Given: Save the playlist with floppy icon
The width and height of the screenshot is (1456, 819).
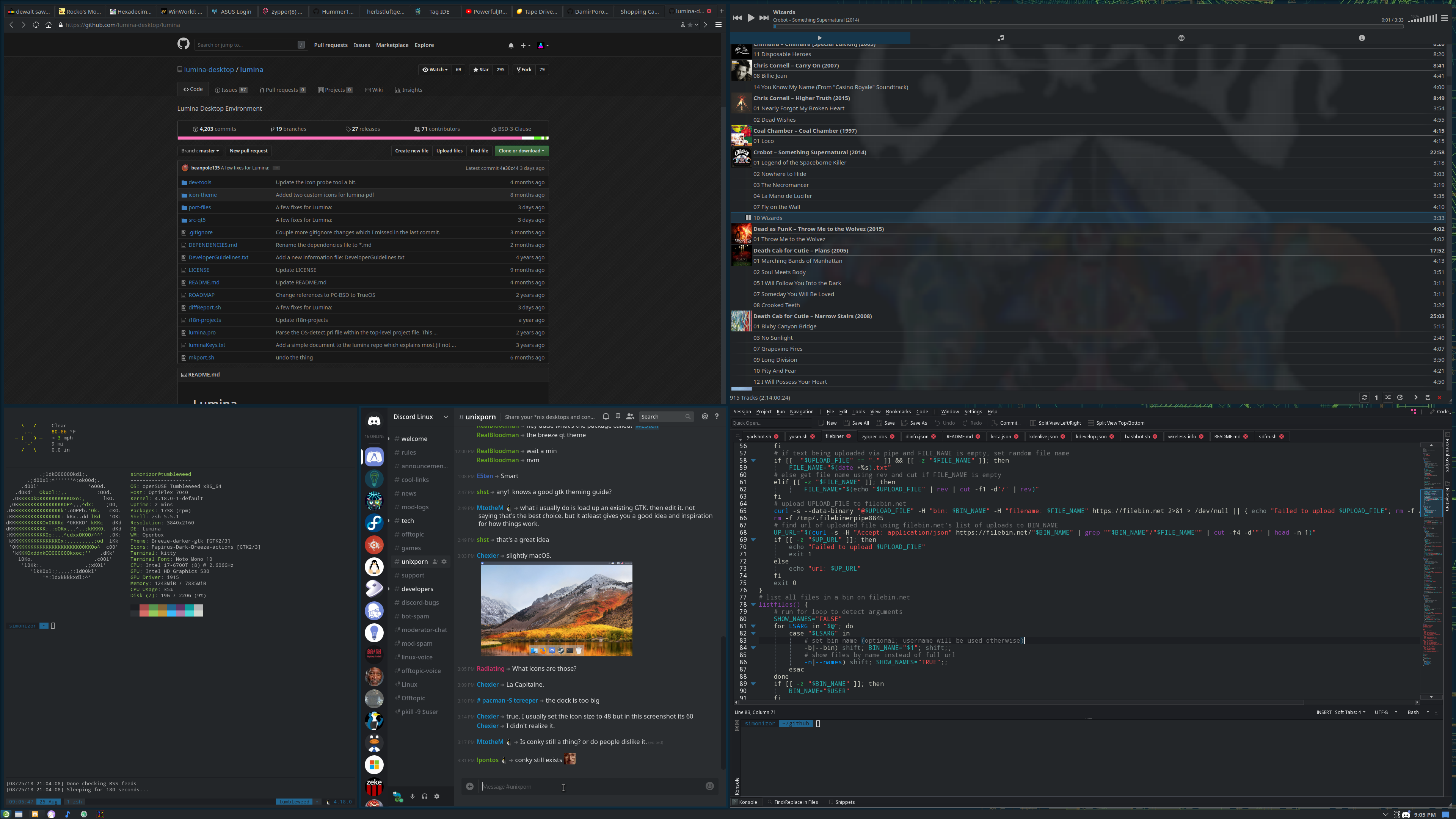Looking at the screenshot, I should pyautogui.click(x=1428, y=397).
